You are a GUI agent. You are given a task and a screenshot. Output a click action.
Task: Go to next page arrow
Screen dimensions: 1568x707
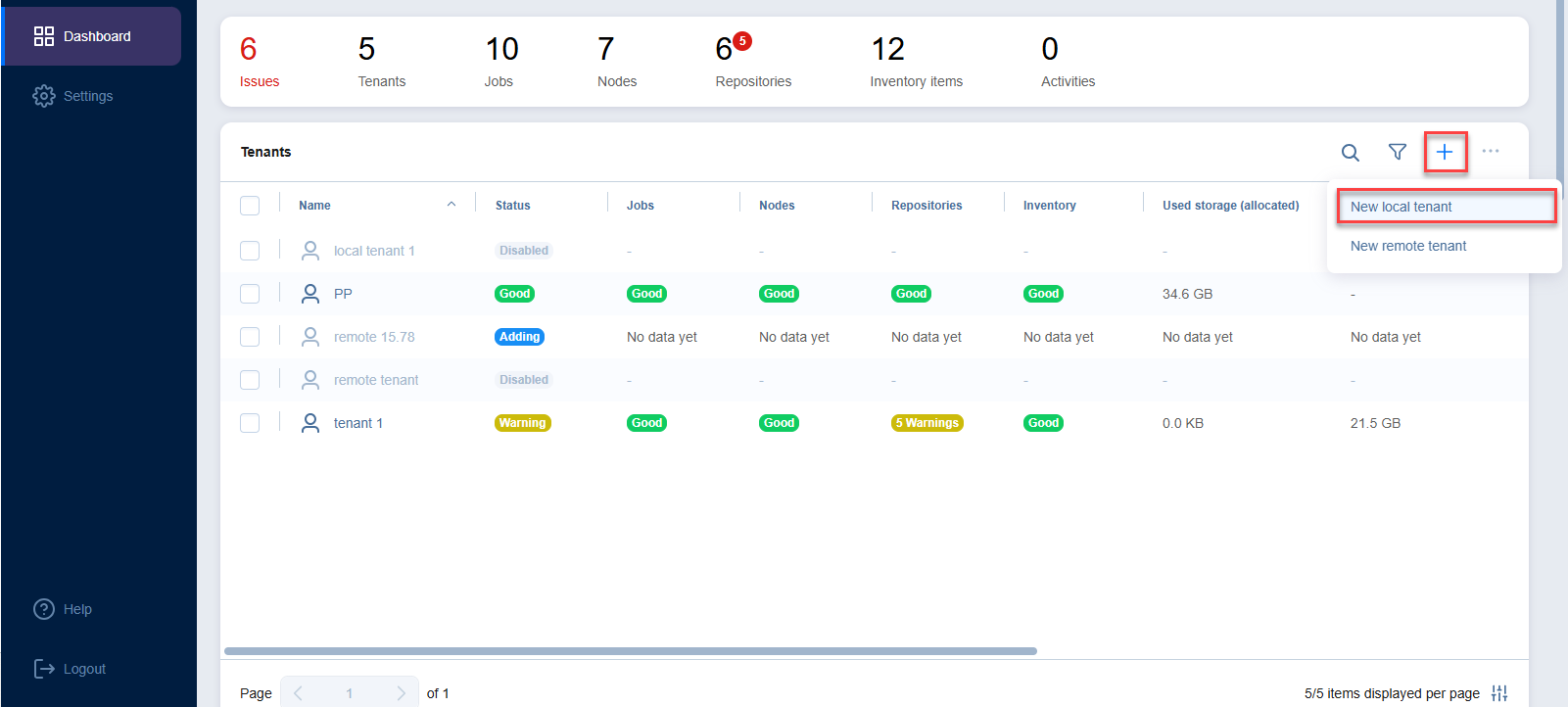point(401,693)
